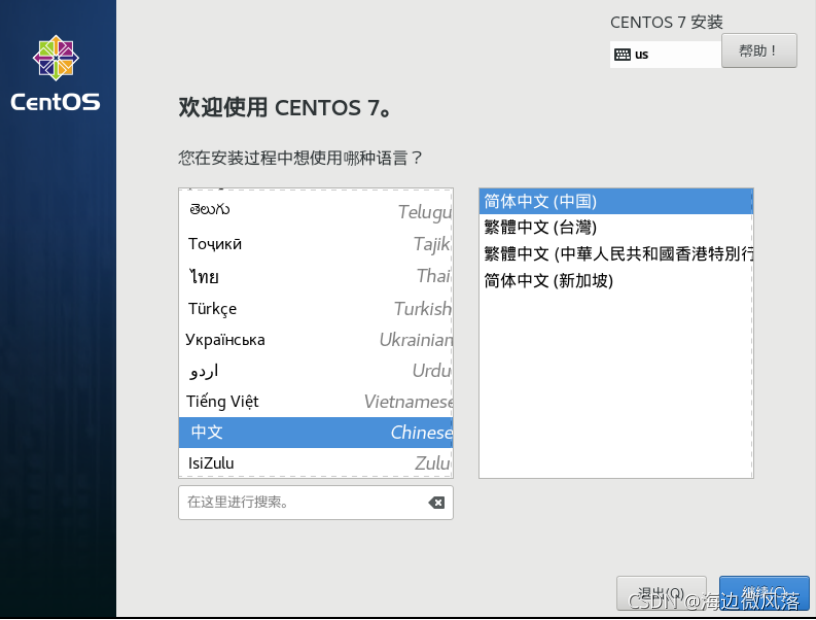The height and width of the screenshot is (620, 816).
Task: Choose 繁體中文 (台灣) locale
Action: click(616, 227)
